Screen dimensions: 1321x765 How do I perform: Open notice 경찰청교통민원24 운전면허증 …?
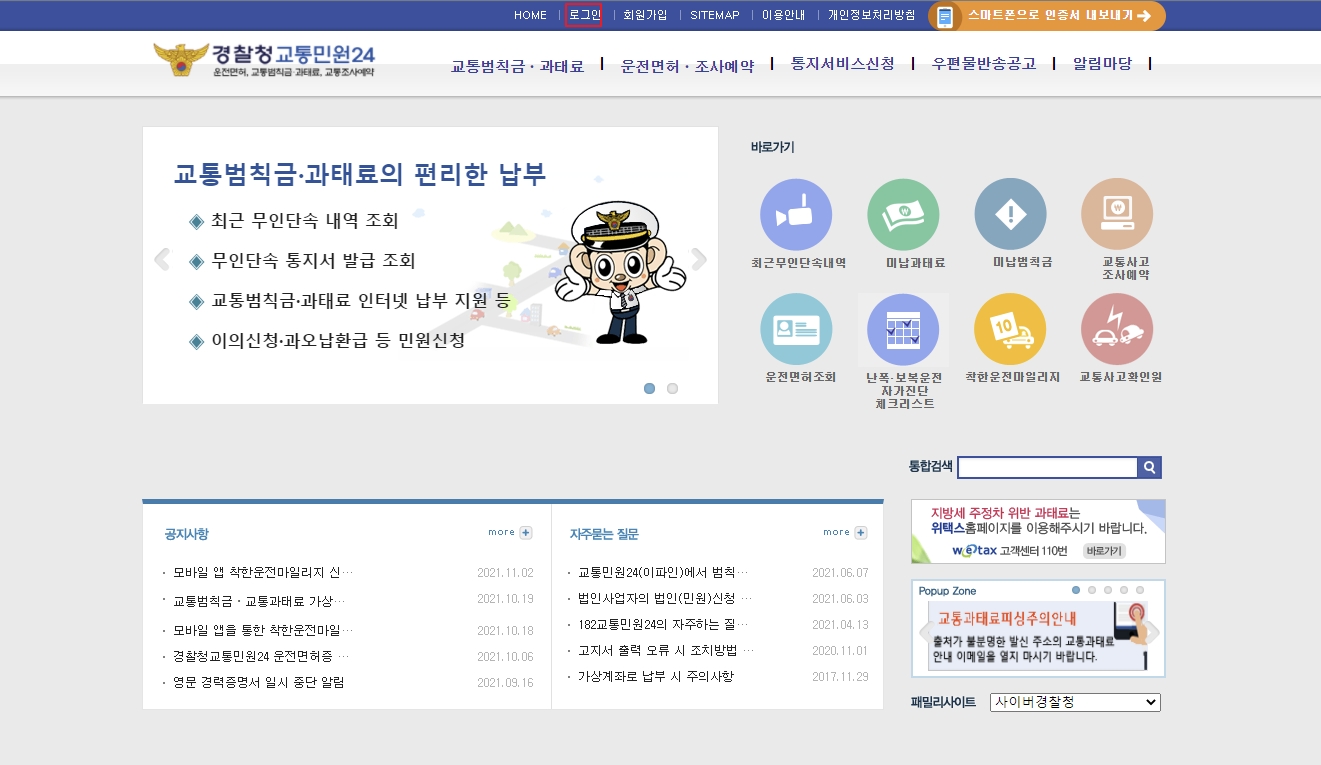[x=261, y=657]
